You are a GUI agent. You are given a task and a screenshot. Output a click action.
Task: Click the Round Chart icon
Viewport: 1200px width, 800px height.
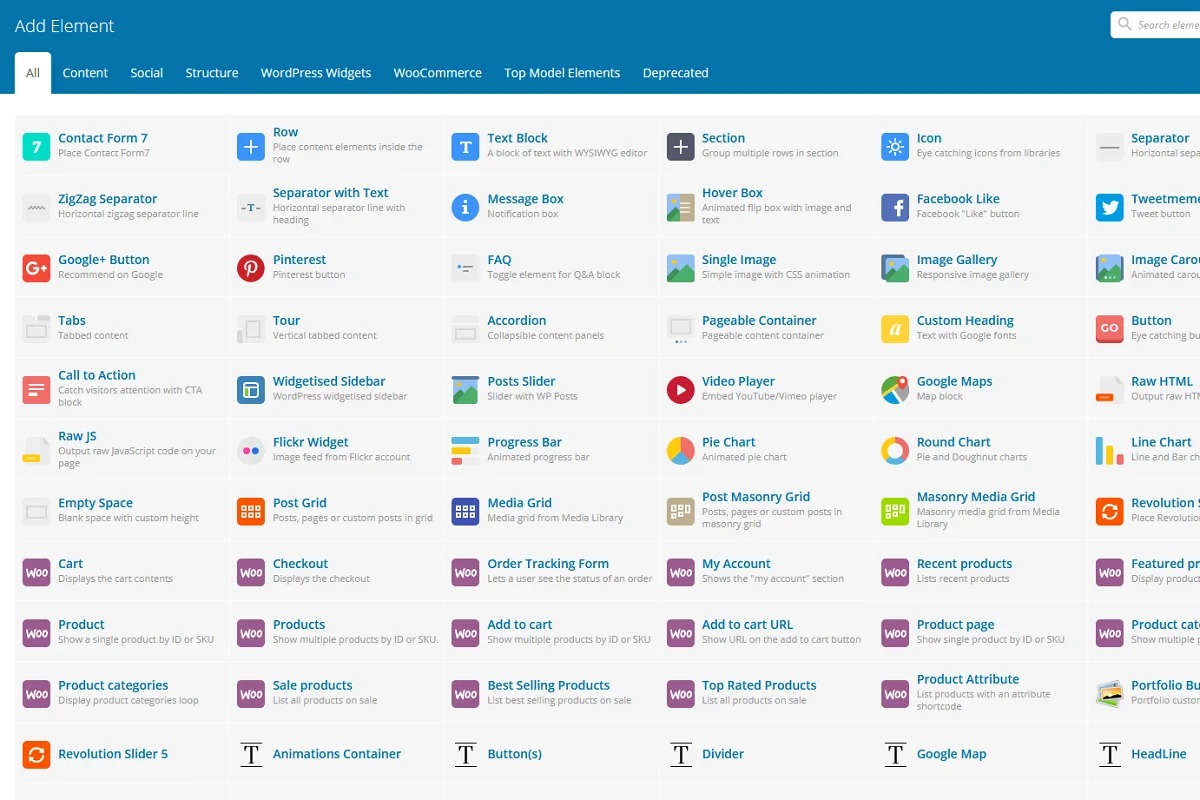(895, 451)
